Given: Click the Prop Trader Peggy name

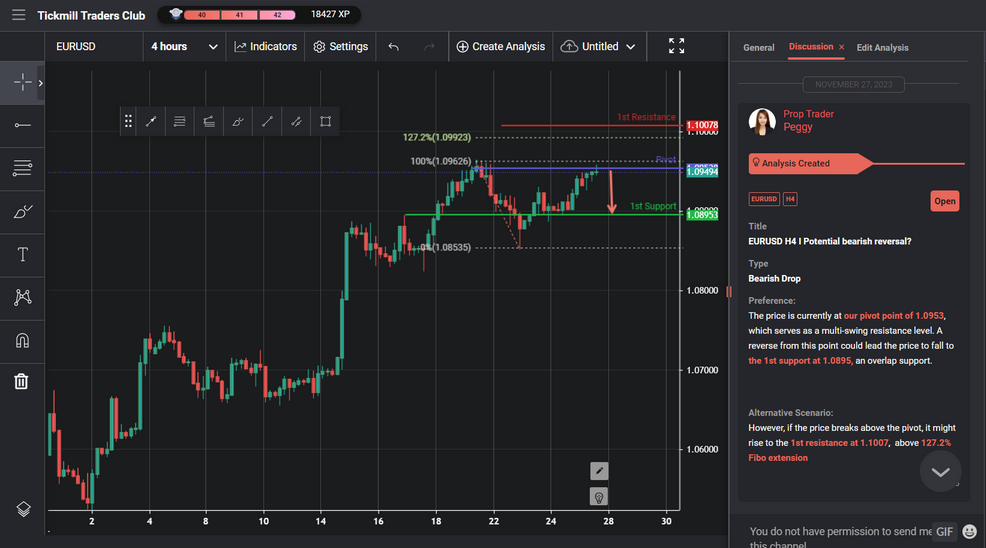Looking at the screenshot, I should (x=808, y=121).
